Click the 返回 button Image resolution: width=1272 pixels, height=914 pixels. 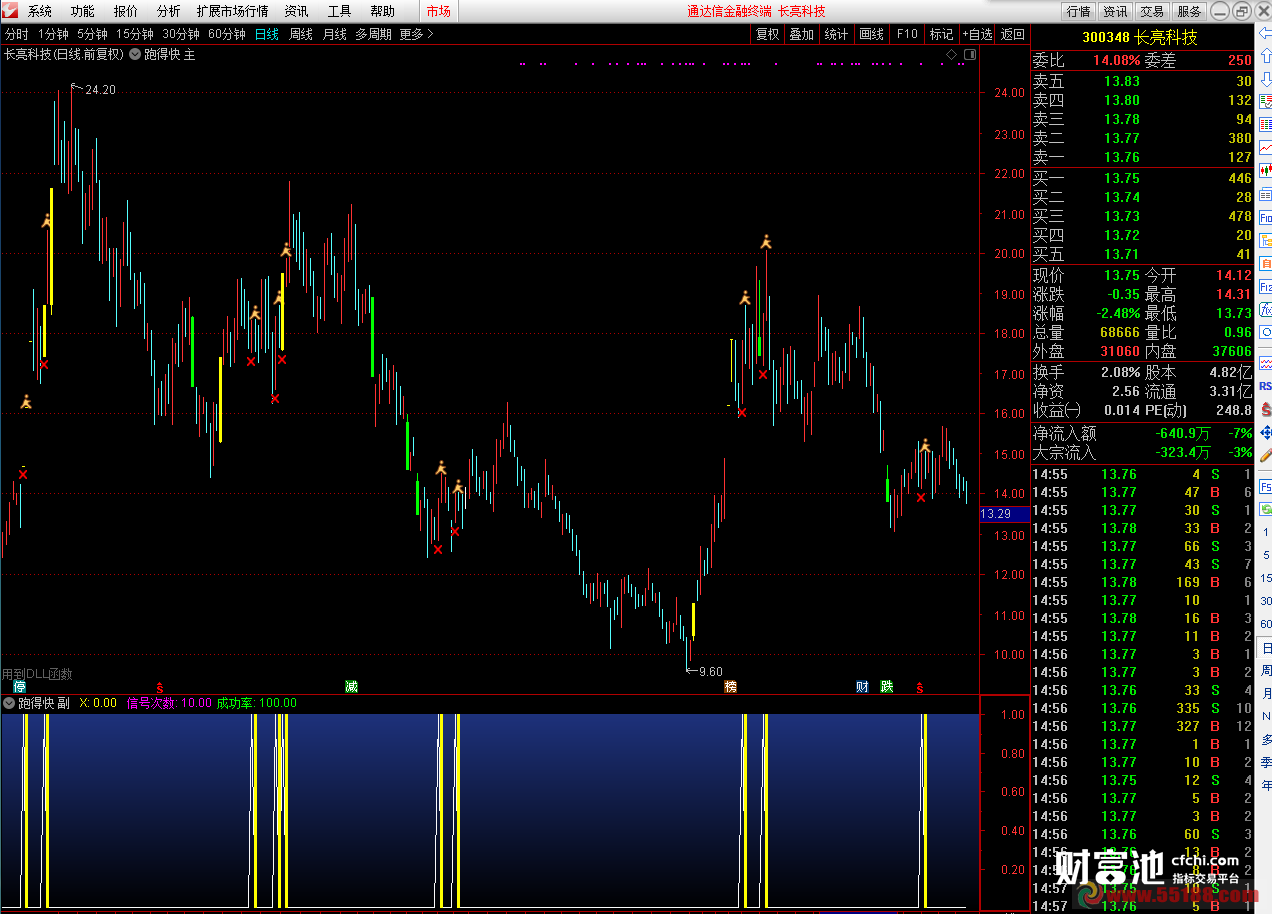[1013, 34]
